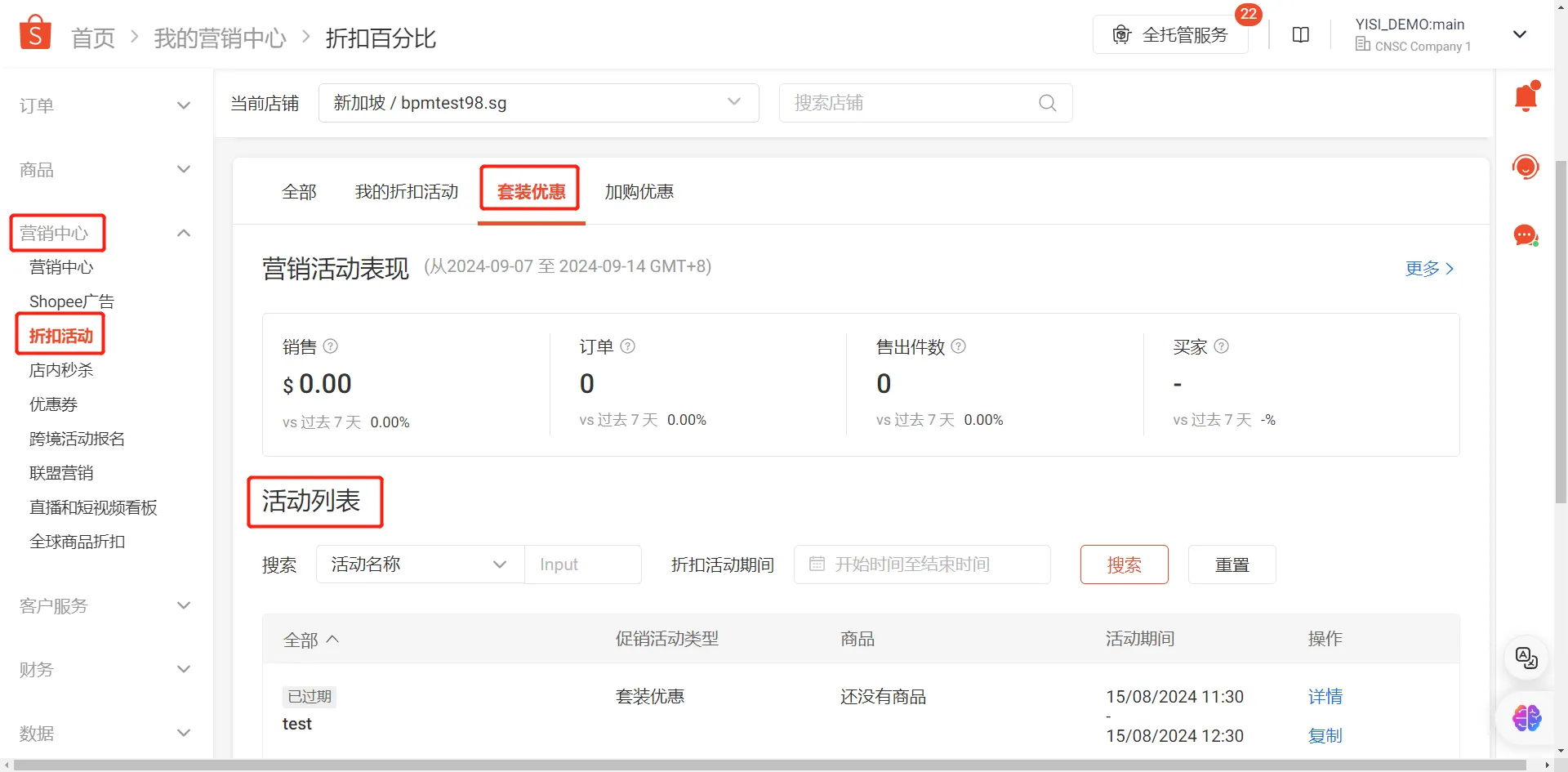Image resolution: width=1568 pixels, height=772 pixels.
Task: Collapse the 营销中心 sidebar section
Action: point(184,233)
